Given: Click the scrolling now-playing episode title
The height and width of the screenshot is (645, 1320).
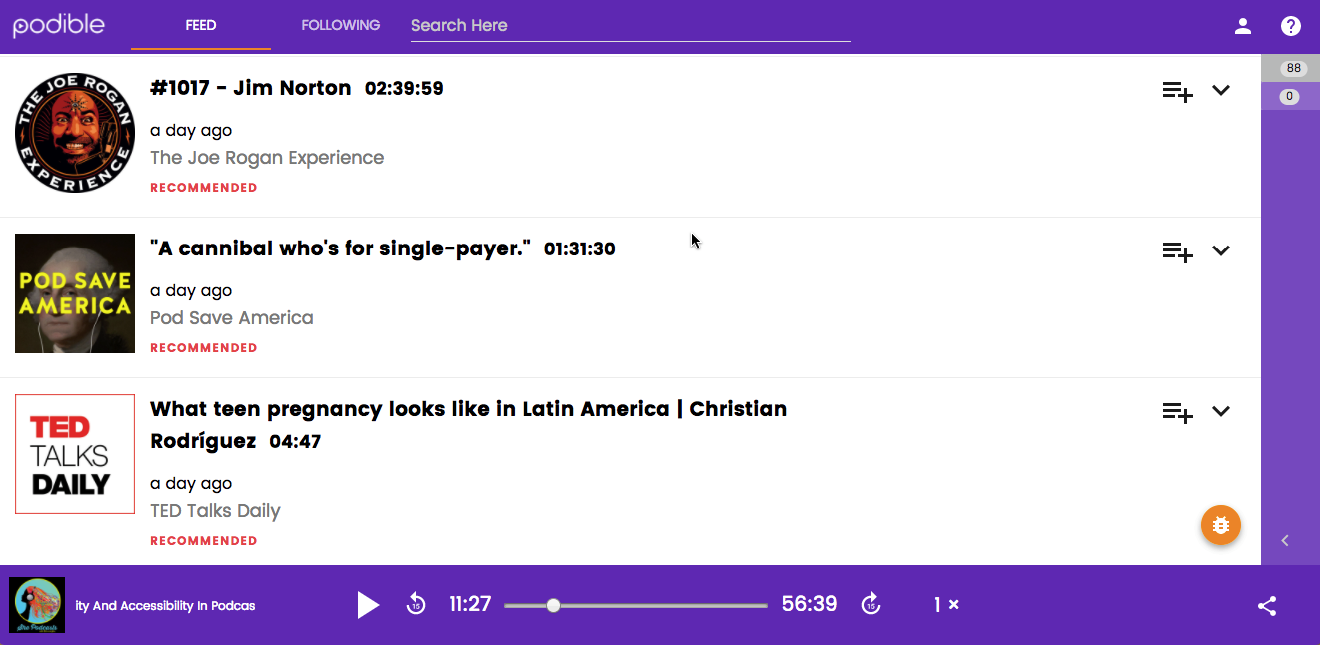Looking at the screenshot, I should 165,605.
